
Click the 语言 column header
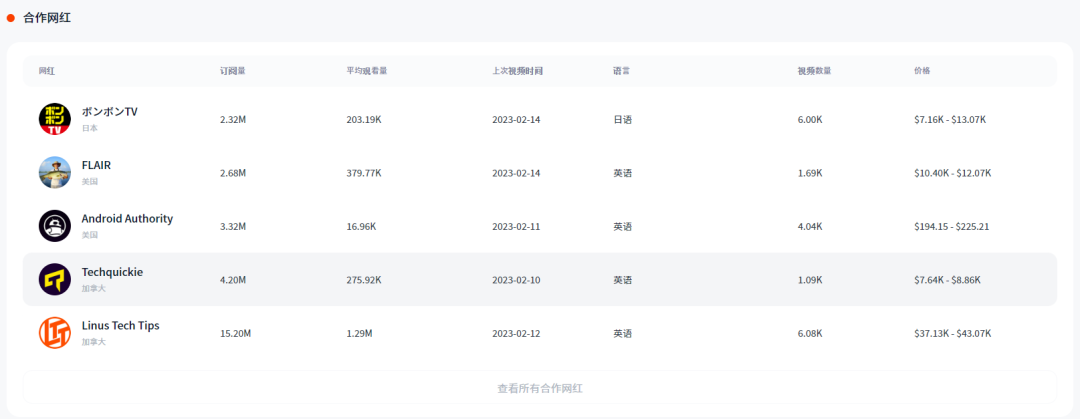[621, 71]
